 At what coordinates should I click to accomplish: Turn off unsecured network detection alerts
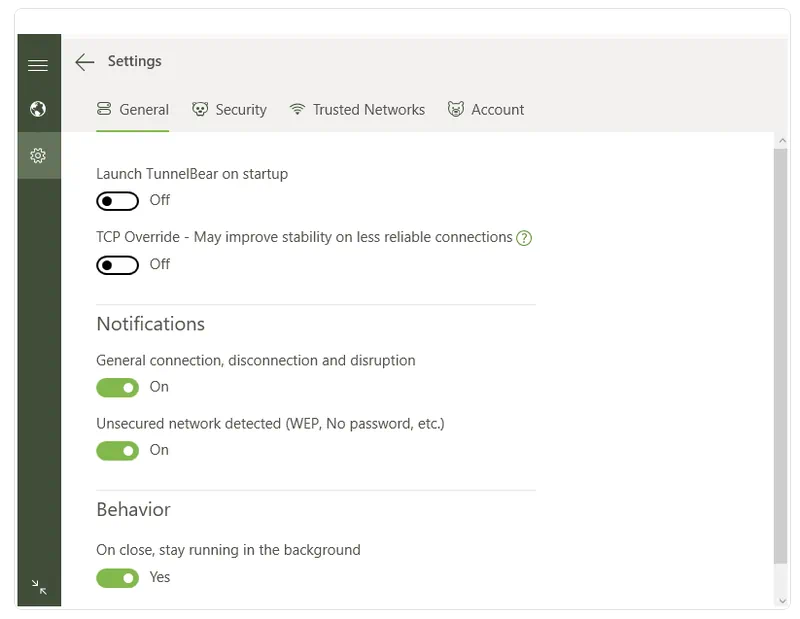[x=117, y=450]
